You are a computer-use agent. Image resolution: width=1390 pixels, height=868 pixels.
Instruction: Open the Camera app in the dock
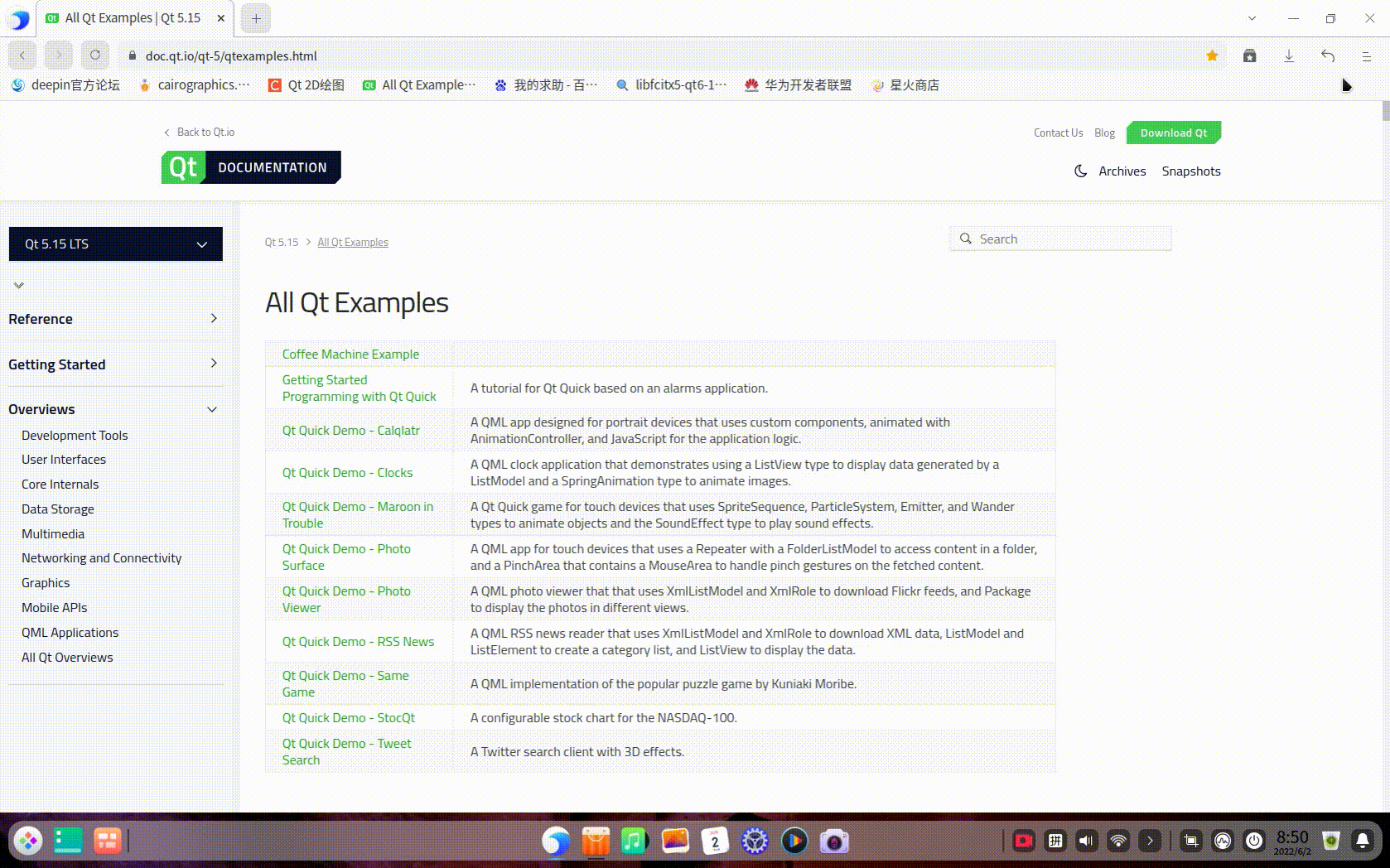[834, 841]
